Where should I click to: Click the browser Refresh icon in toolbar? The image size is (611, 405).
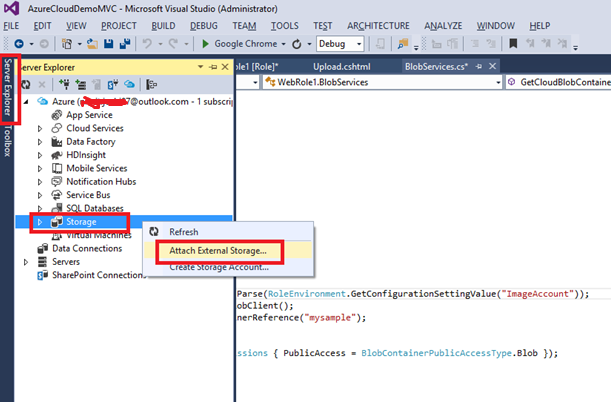297,44
